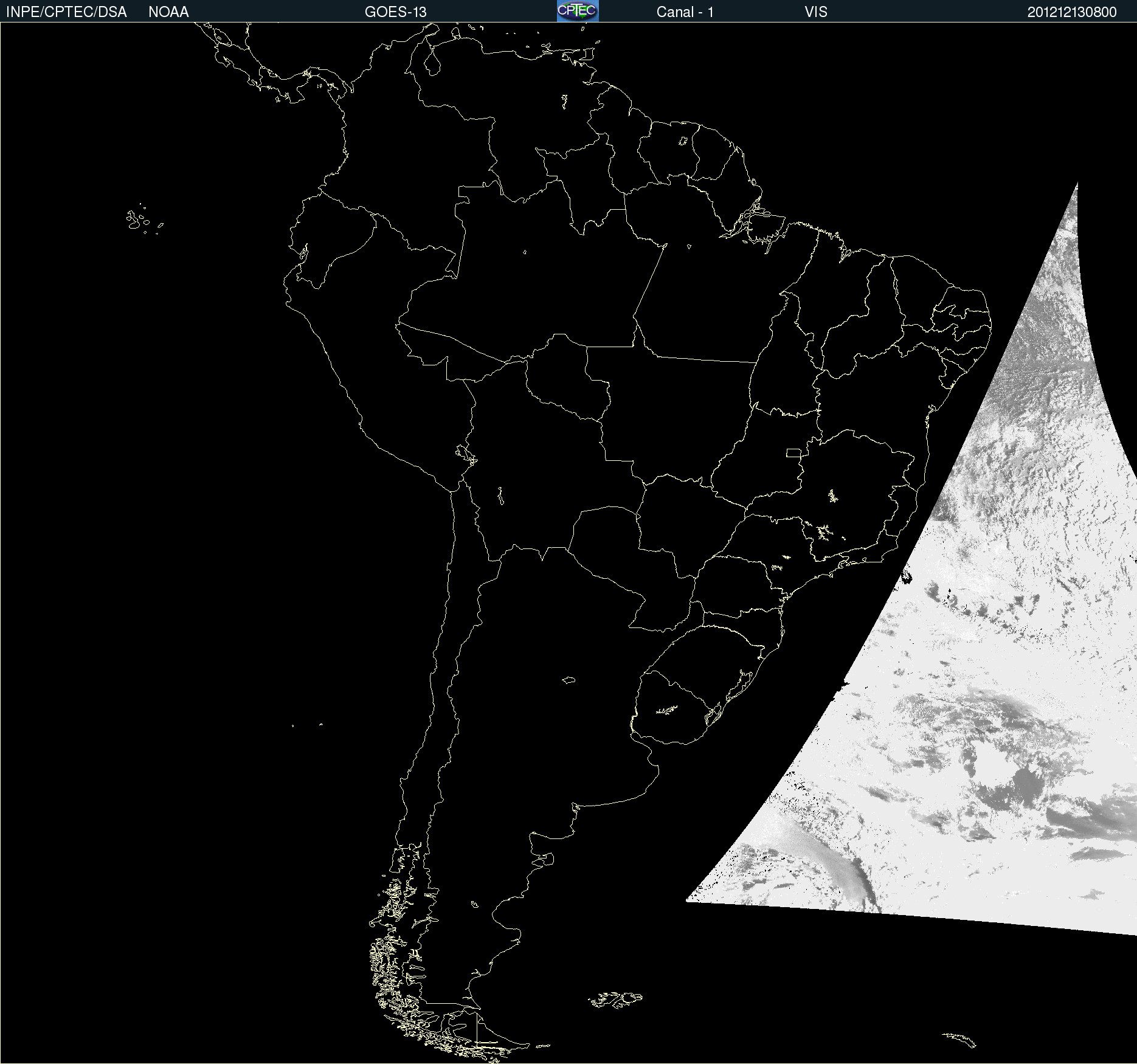This screenshot has height=1064, width=1137.
Task: Click the NOAA label in header
Action: click(x=168, y=12)
